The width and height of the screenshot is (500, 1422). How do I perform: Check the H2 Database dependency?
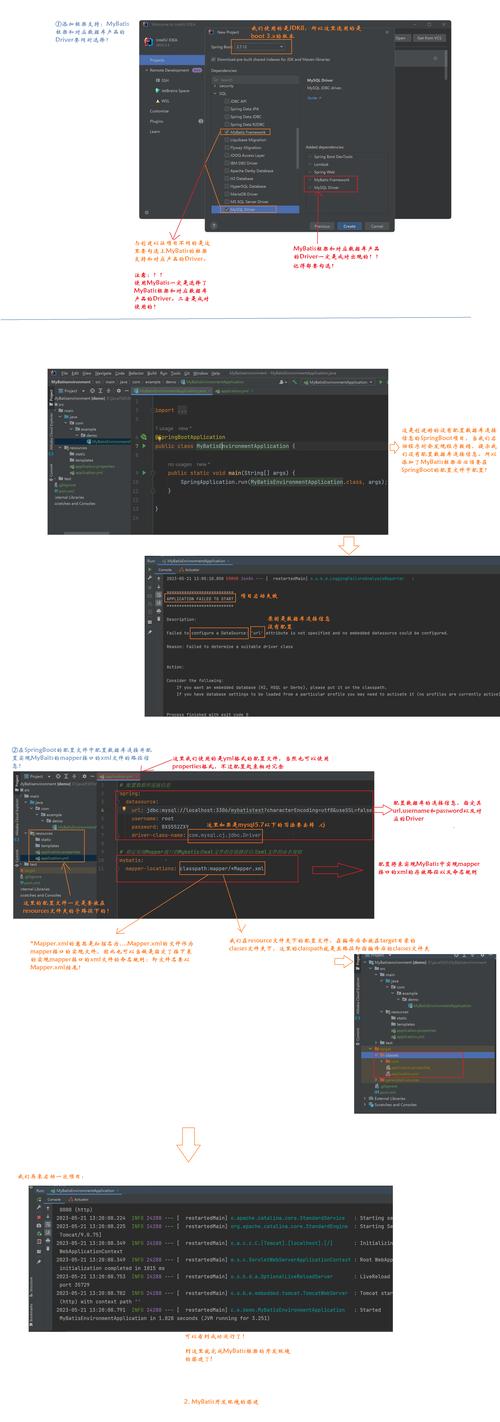click(226, 178)
